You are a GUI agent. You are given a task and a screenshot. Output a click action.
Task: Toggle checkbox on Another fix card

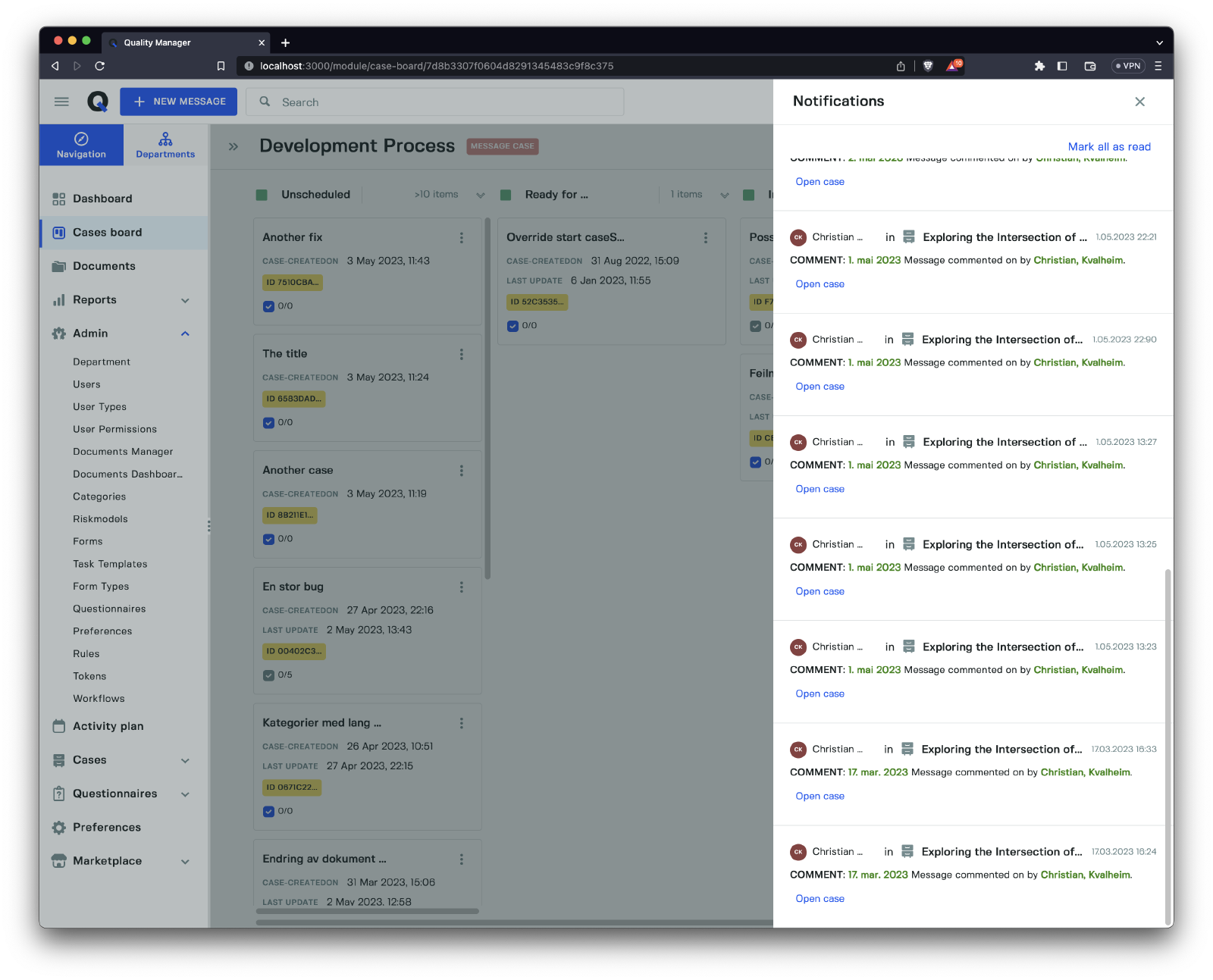click(x=268, y=306)
